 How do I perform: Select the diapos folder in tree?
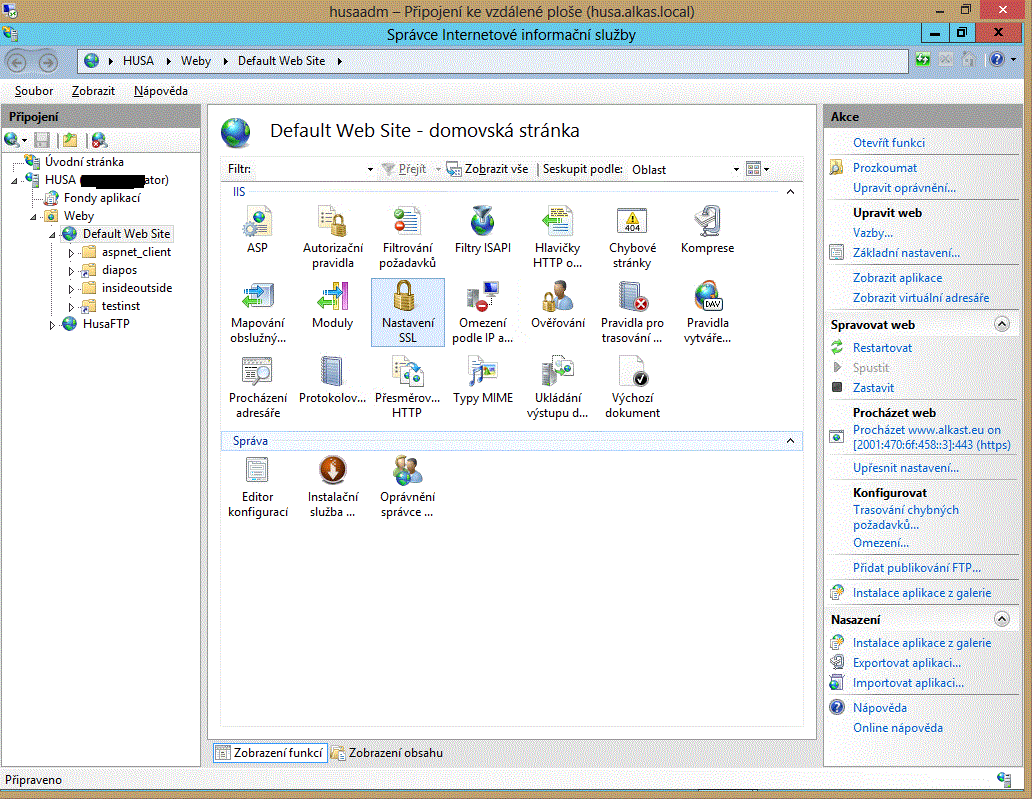coord(119,270)
